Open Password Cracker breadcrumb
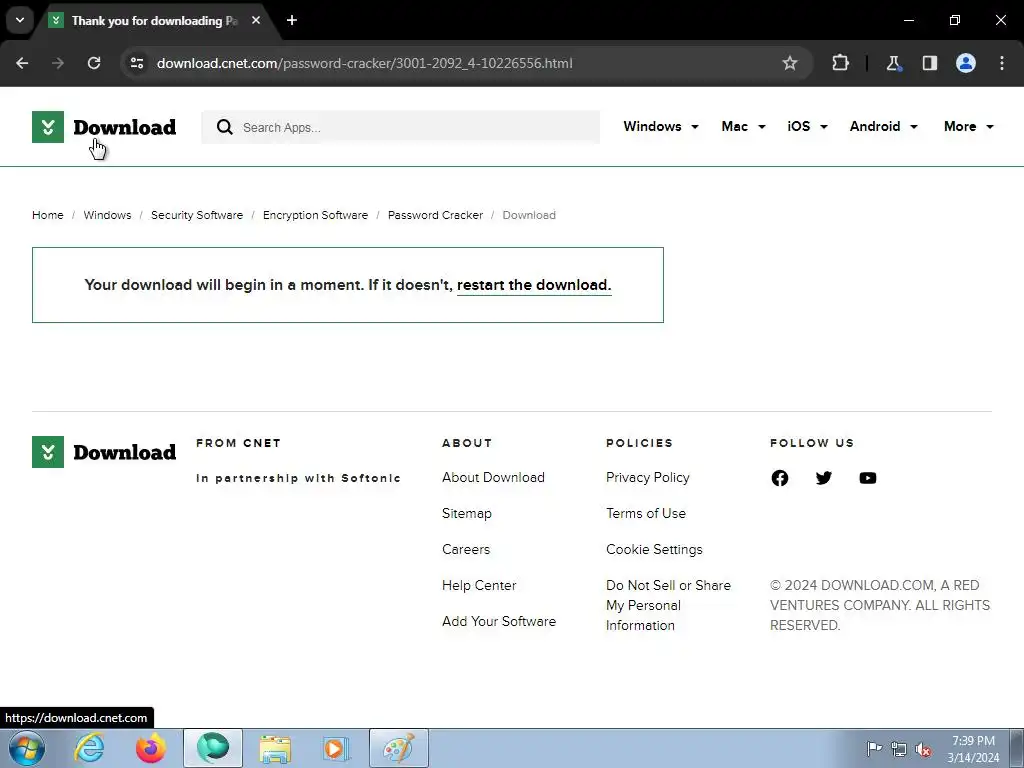Image resolution: width=1024 pixels, height=768 pixels. pos(436,215)
